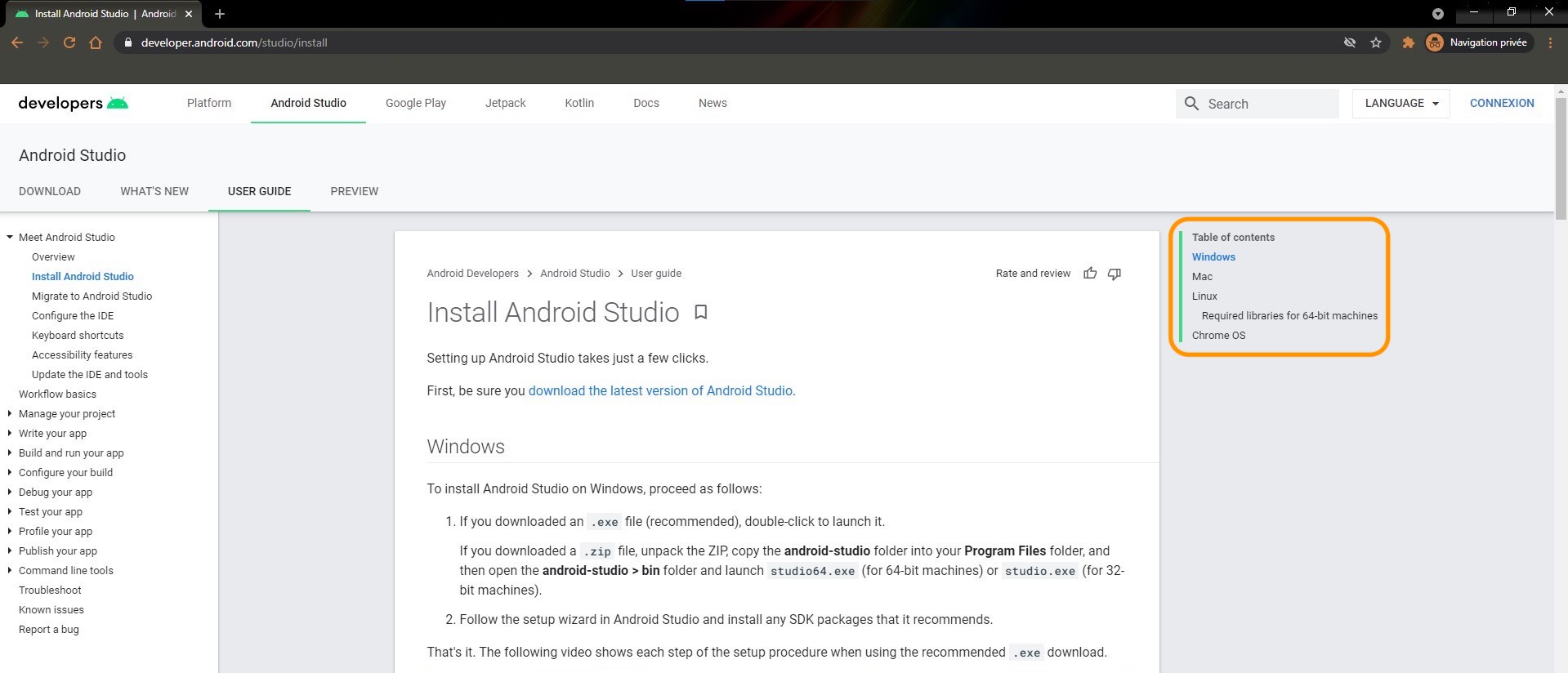The height and width of the screenshot is (673, 1568).
Task: Jump to Windows in table of contents
Action: click(x=1213, y=256)
